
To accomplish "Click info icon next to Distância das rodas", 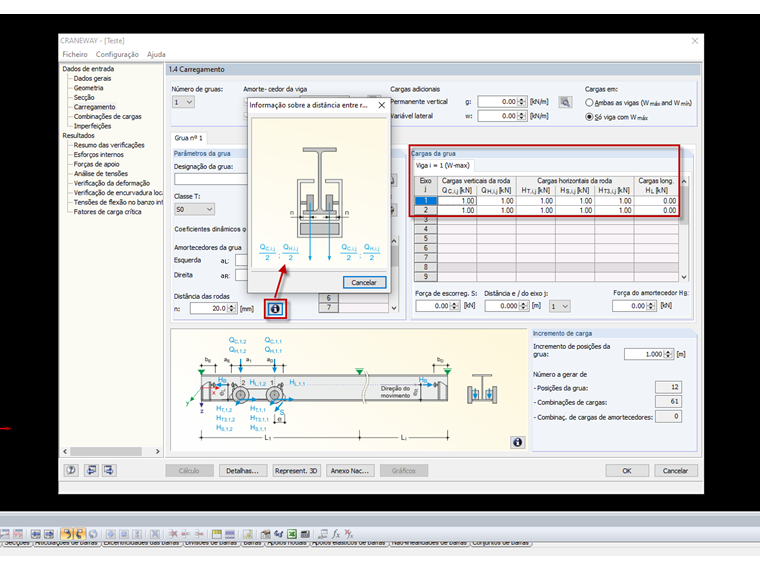I will point(275,309).
